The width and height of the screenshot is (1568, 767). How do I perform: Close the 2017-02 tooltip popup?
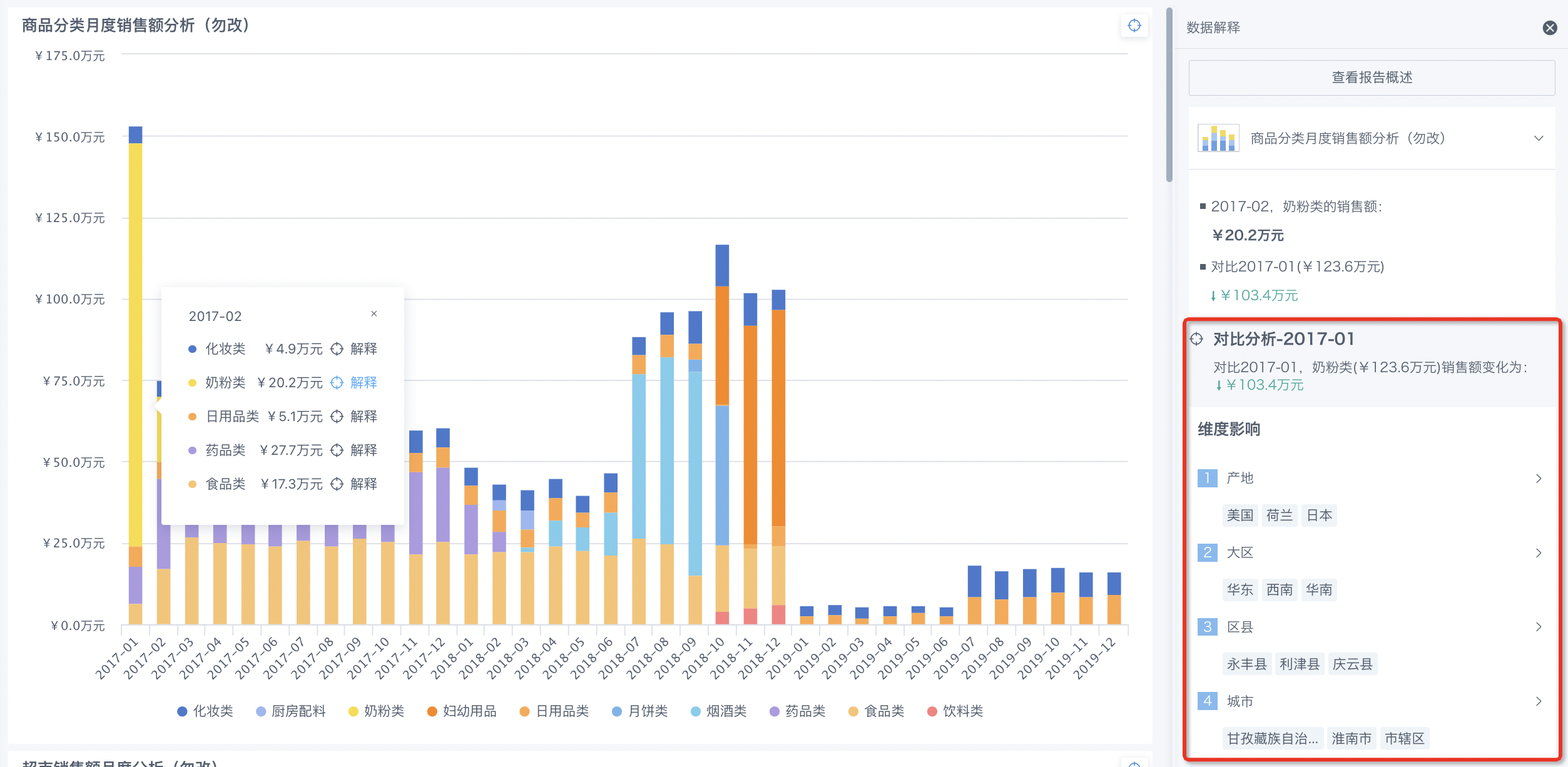click(x=374, y=313)
